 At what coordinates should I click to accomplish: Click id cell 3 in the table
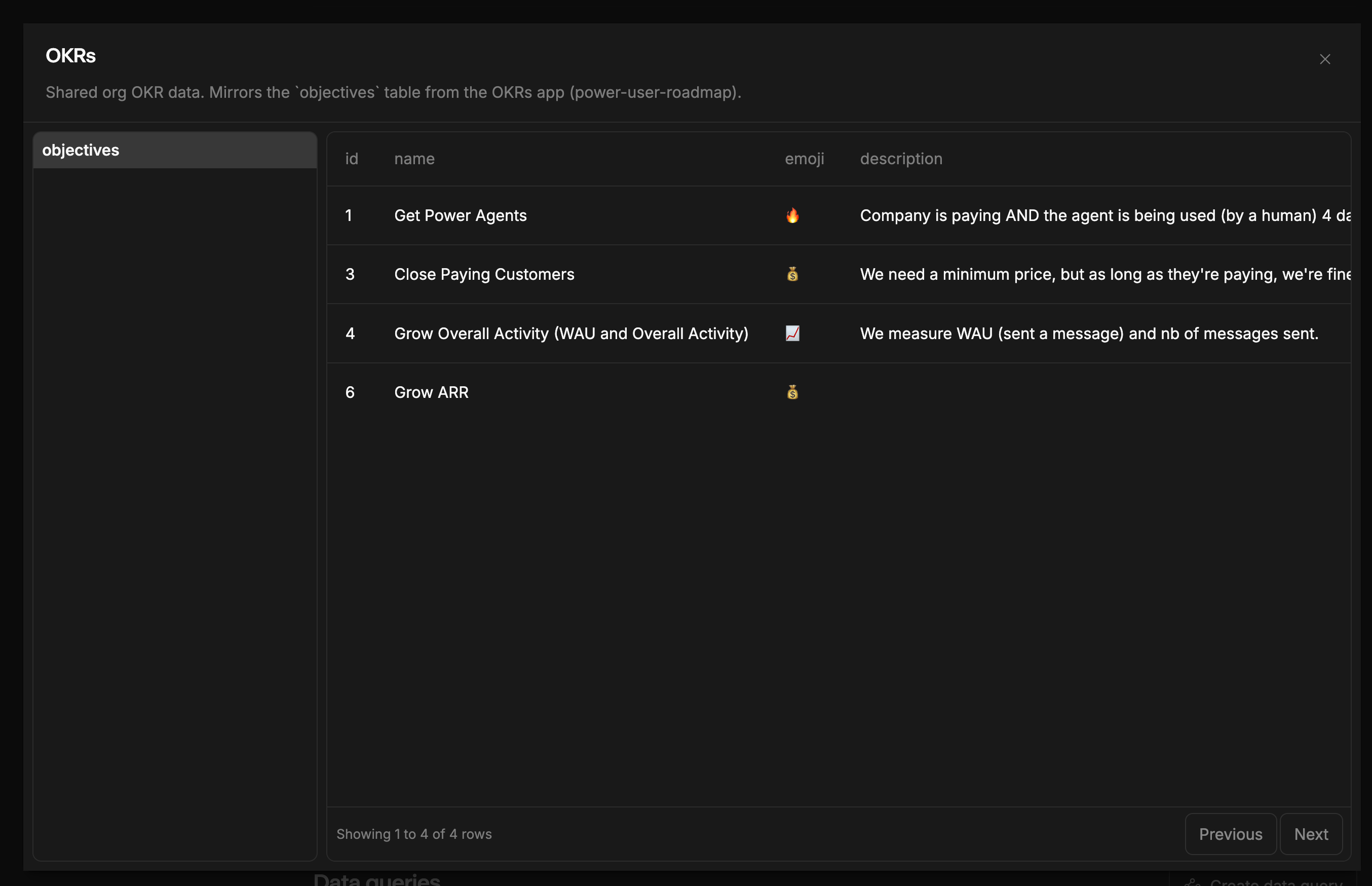tap(350, 274)
